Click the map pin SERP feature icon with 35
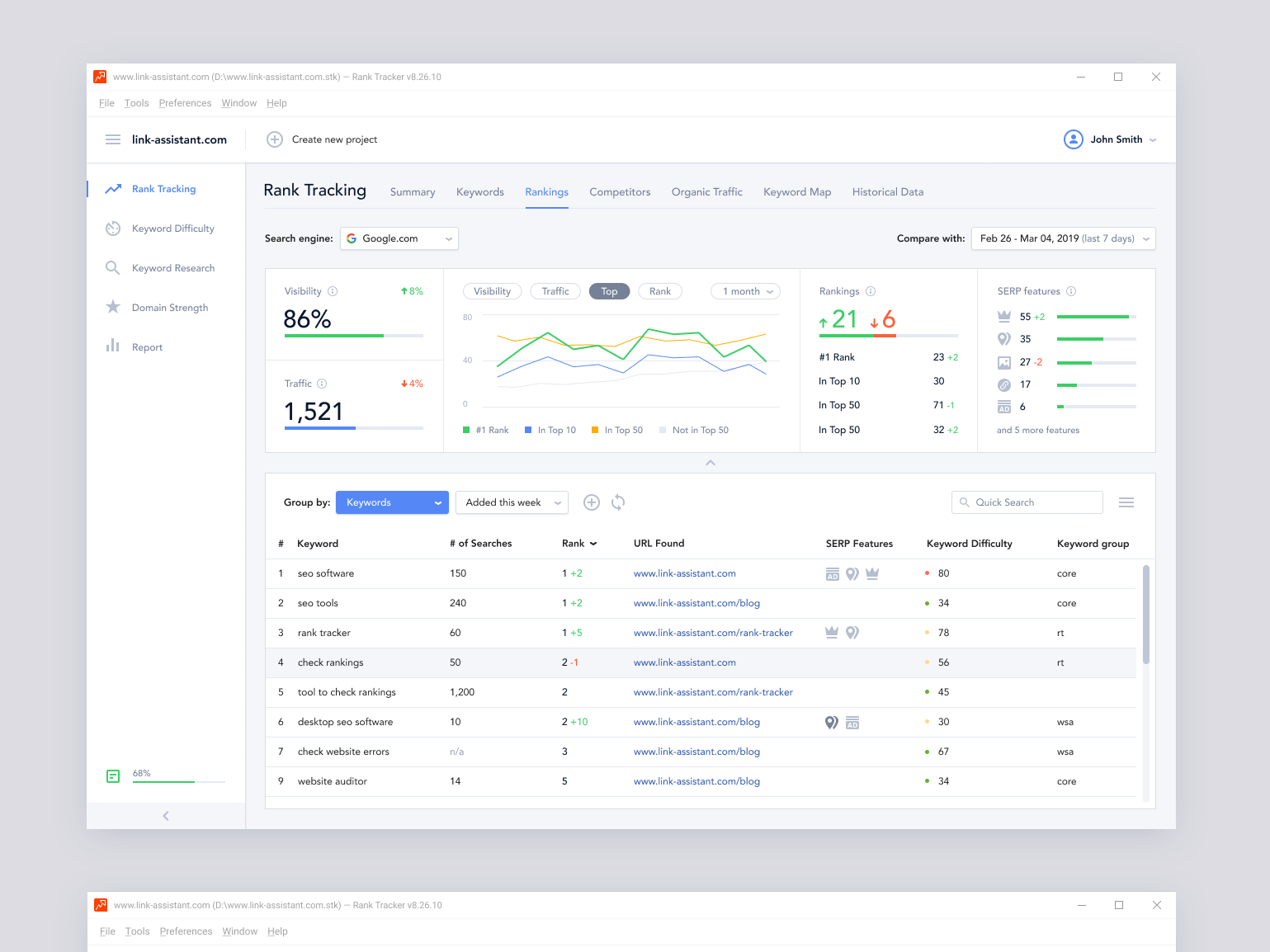 click(x=1004, y=339)
